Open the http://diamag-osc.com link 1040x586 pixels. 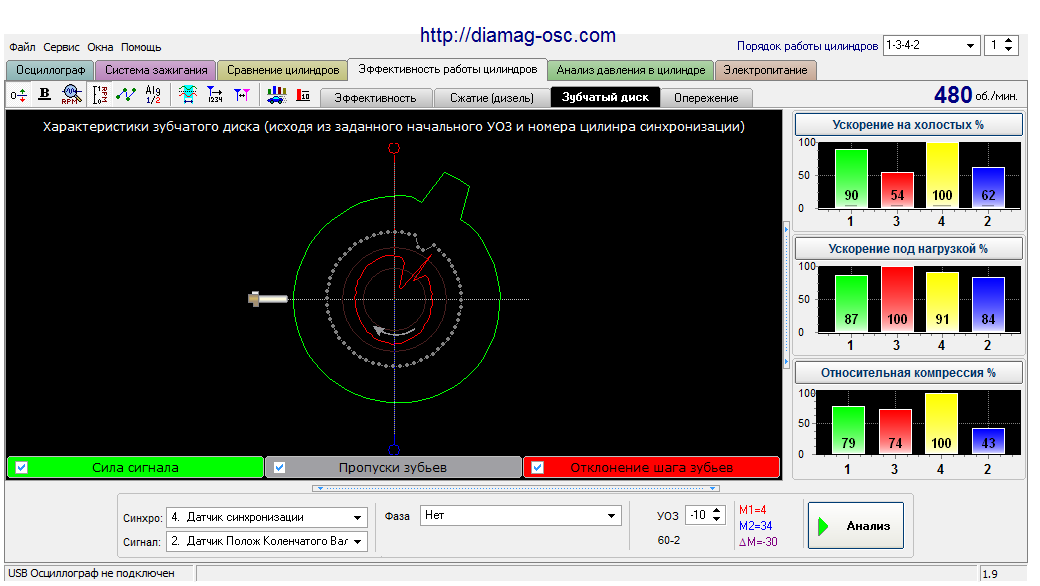(x=518, y=35)
